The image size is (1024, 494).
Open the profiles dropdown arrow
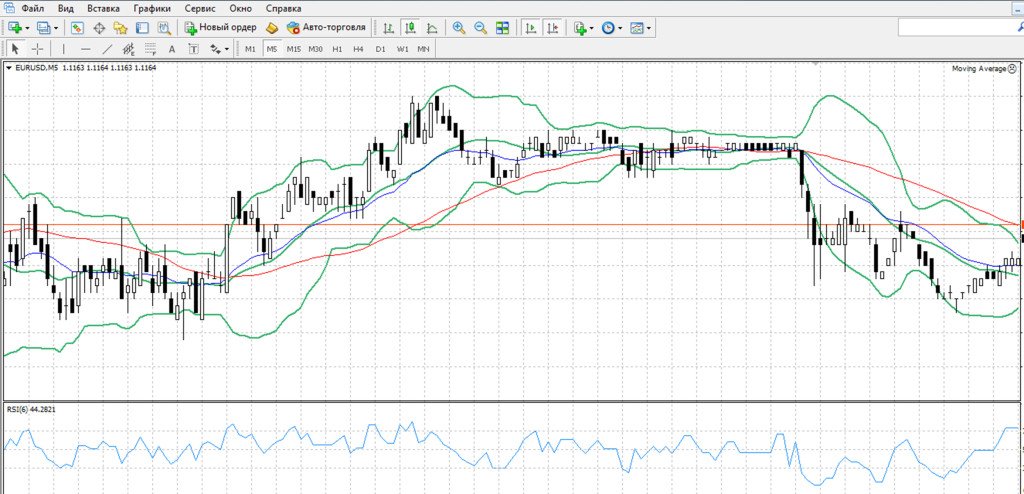click(x=57, y=28)
